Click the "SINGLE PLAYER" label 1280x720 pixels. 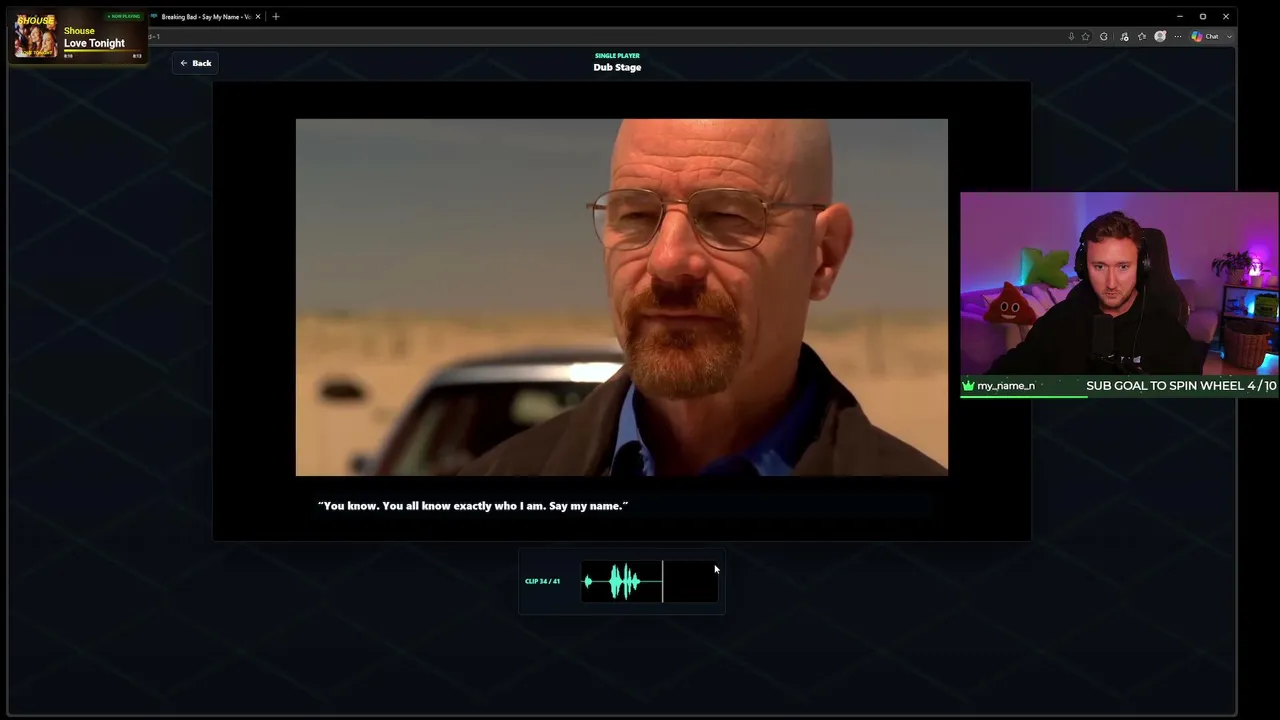point(617,56)
